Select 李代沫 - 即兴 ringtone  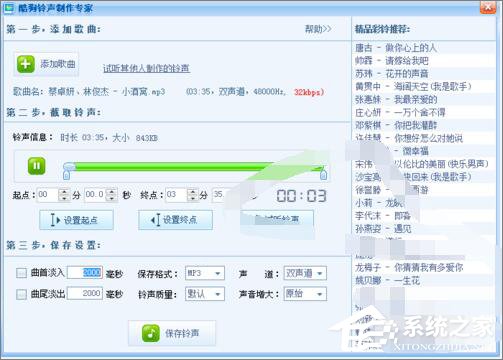point(383,216)
